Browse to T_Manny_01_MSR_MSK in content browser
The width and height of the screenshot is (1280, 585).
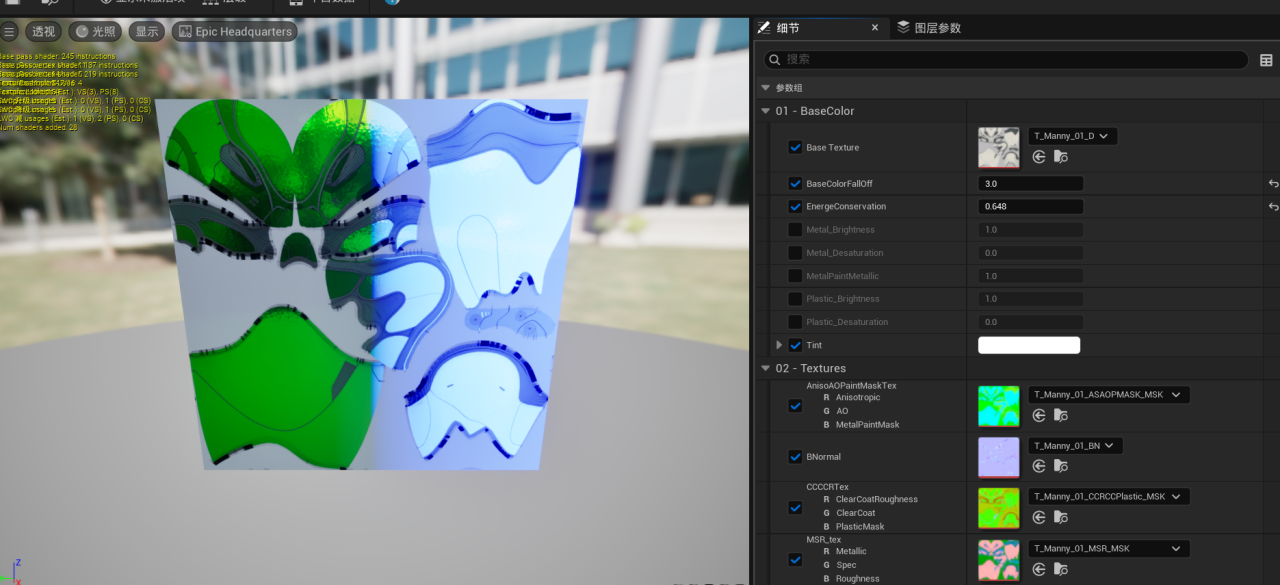point(1060,569)
